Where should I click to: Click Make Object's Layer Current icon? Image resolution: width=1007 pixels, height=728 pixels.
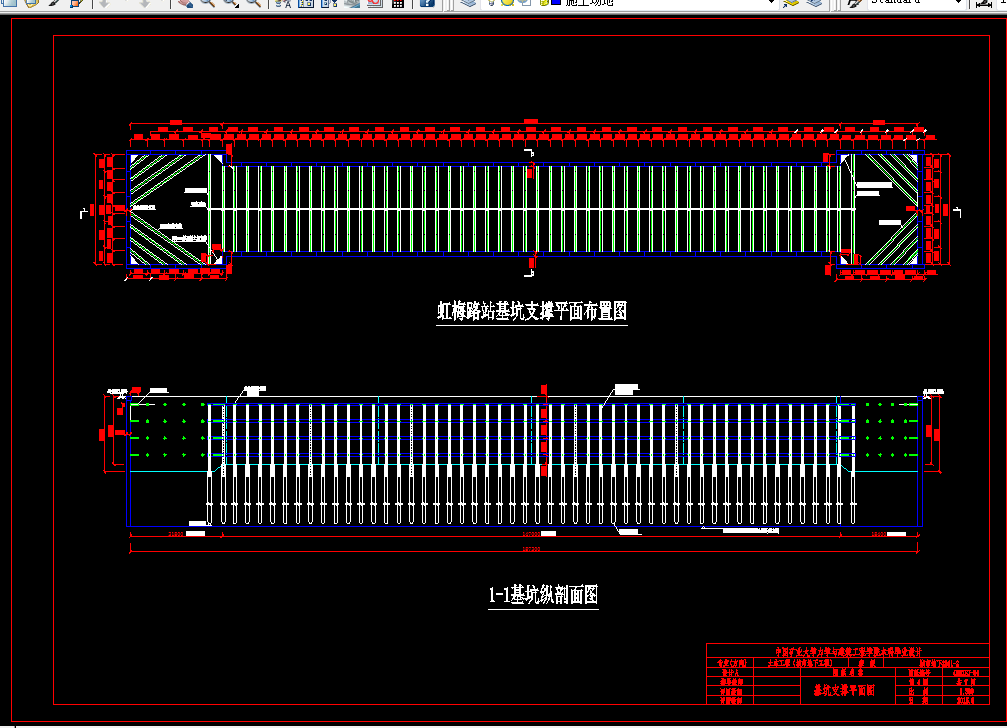point(791,3)
